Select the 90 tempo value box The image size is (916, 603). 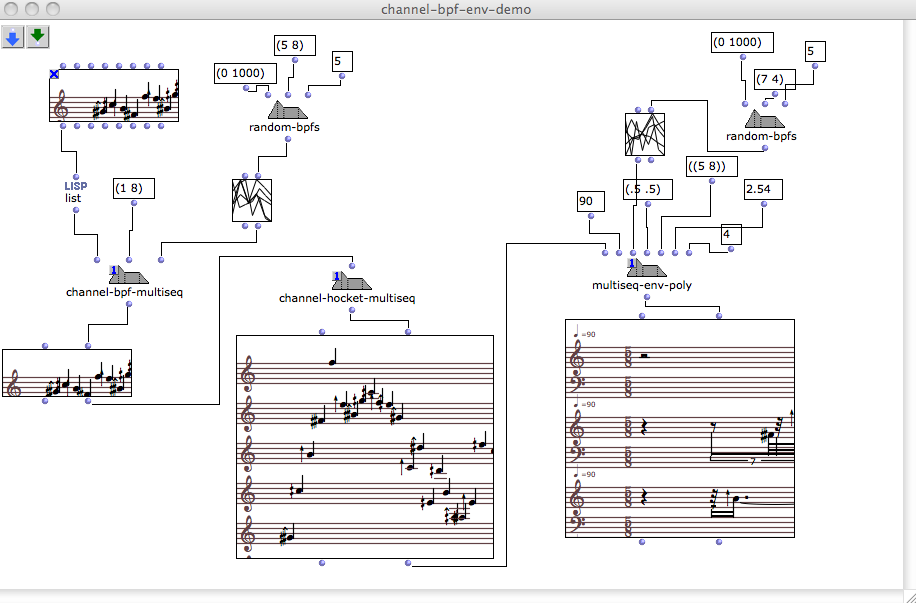tap(588, 202)
